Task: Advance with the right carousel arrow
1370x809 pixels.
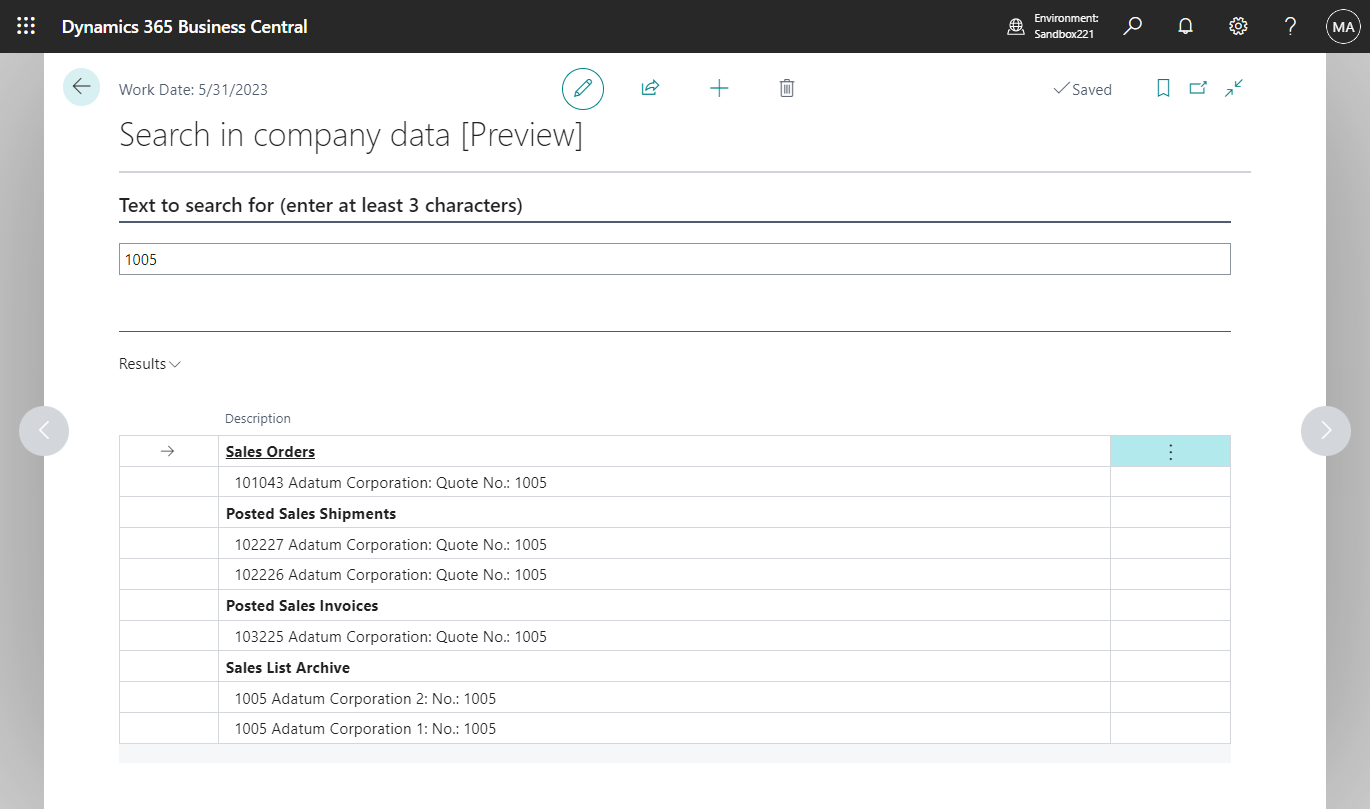Action: (1326, 430)
